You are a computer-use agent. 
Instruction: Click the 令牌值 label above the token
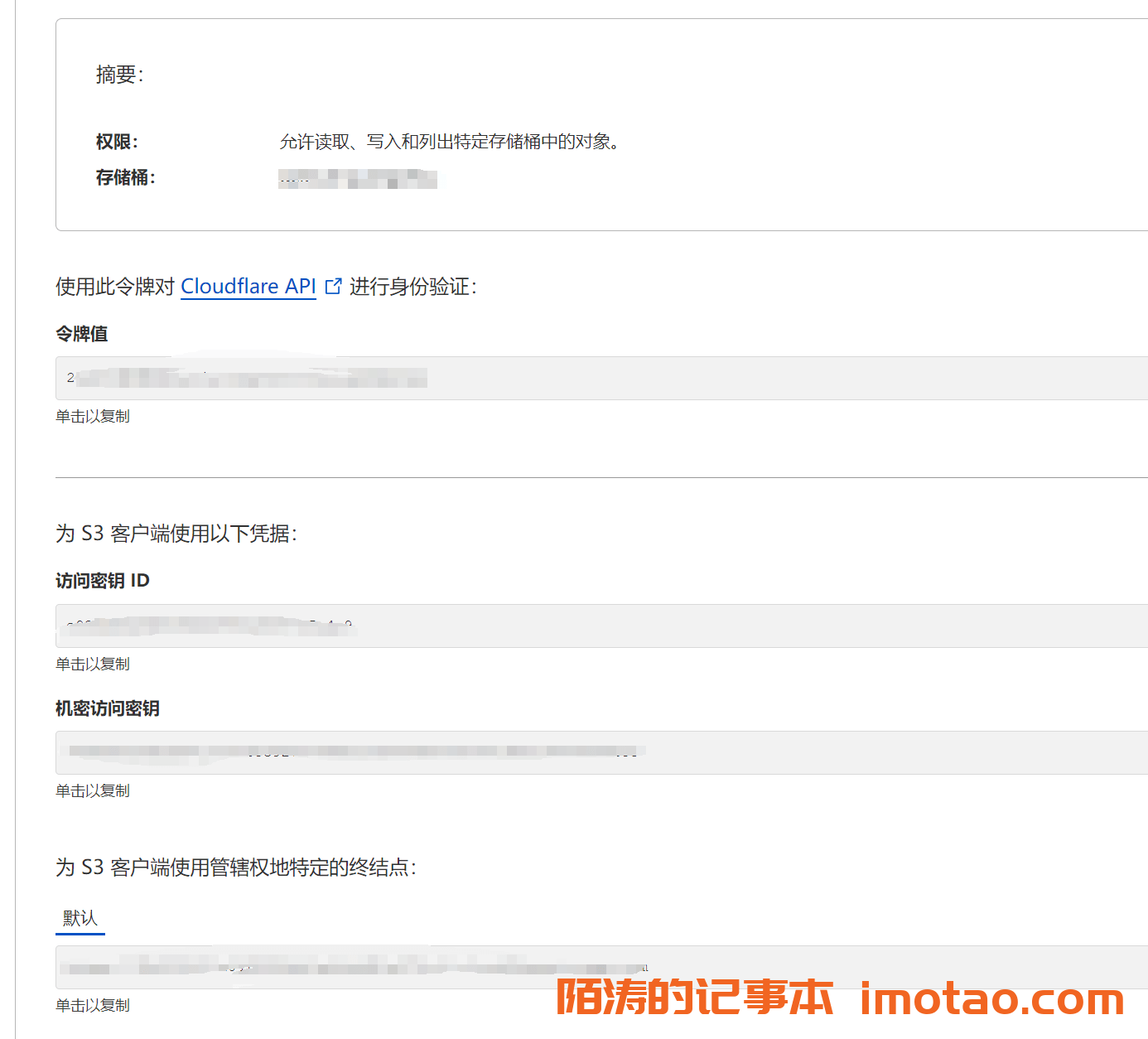[81, 334]
